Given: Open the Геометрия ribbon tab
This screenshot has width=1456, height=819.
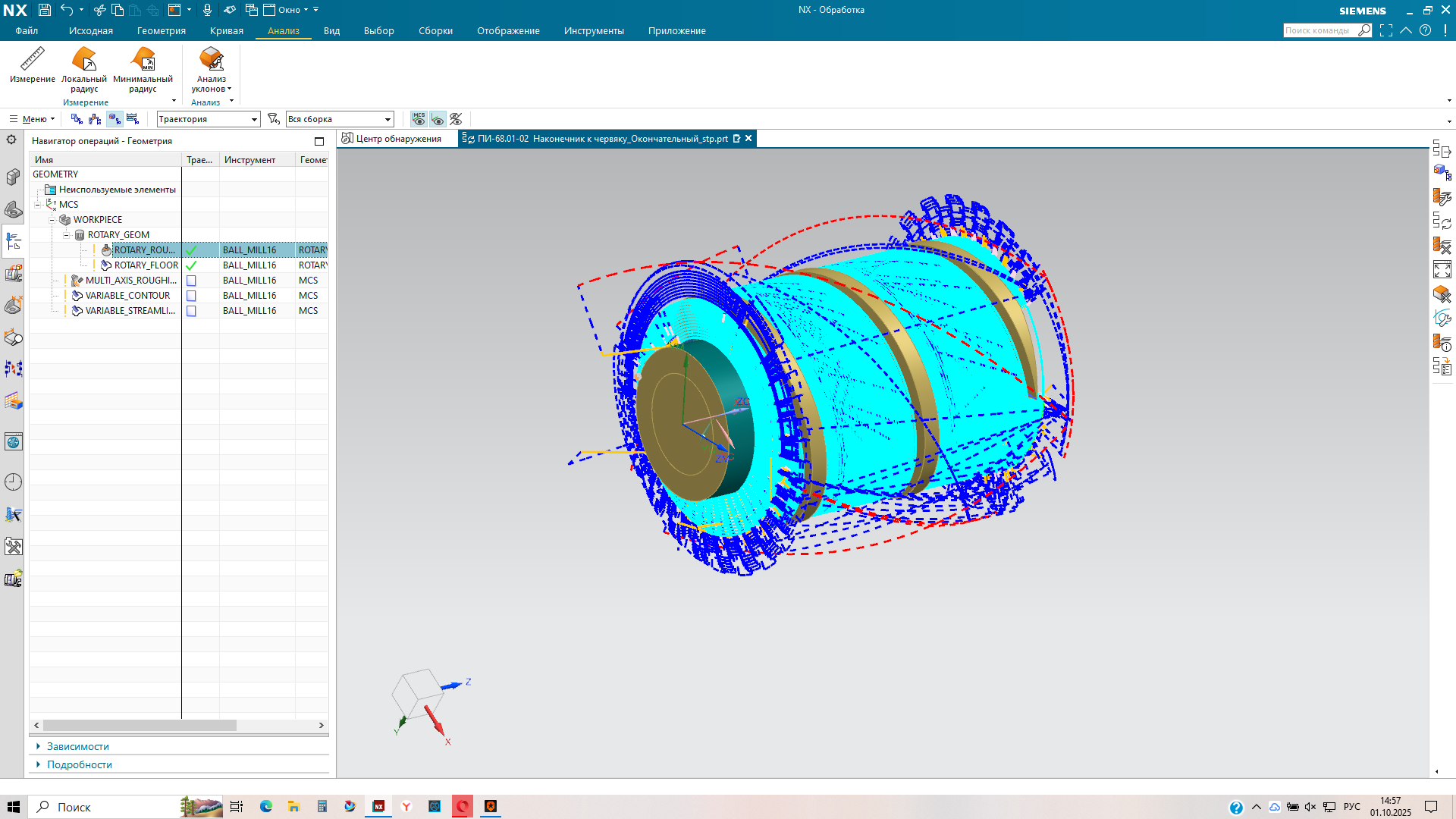Looking at the screenshot, I should pos(161,31).
